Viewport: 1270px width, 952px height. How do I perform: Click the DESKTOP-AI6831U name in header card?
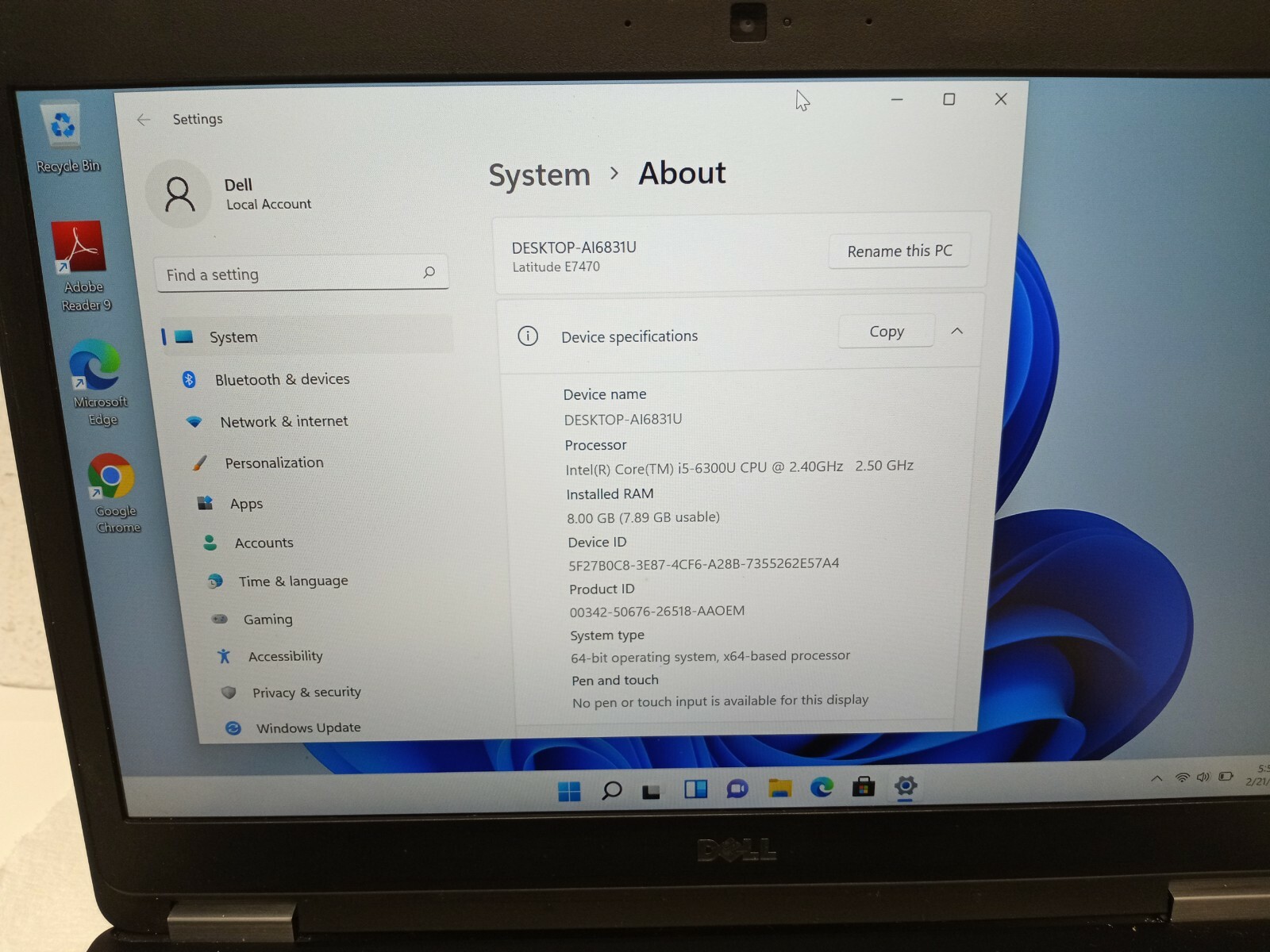coord(574,248)
